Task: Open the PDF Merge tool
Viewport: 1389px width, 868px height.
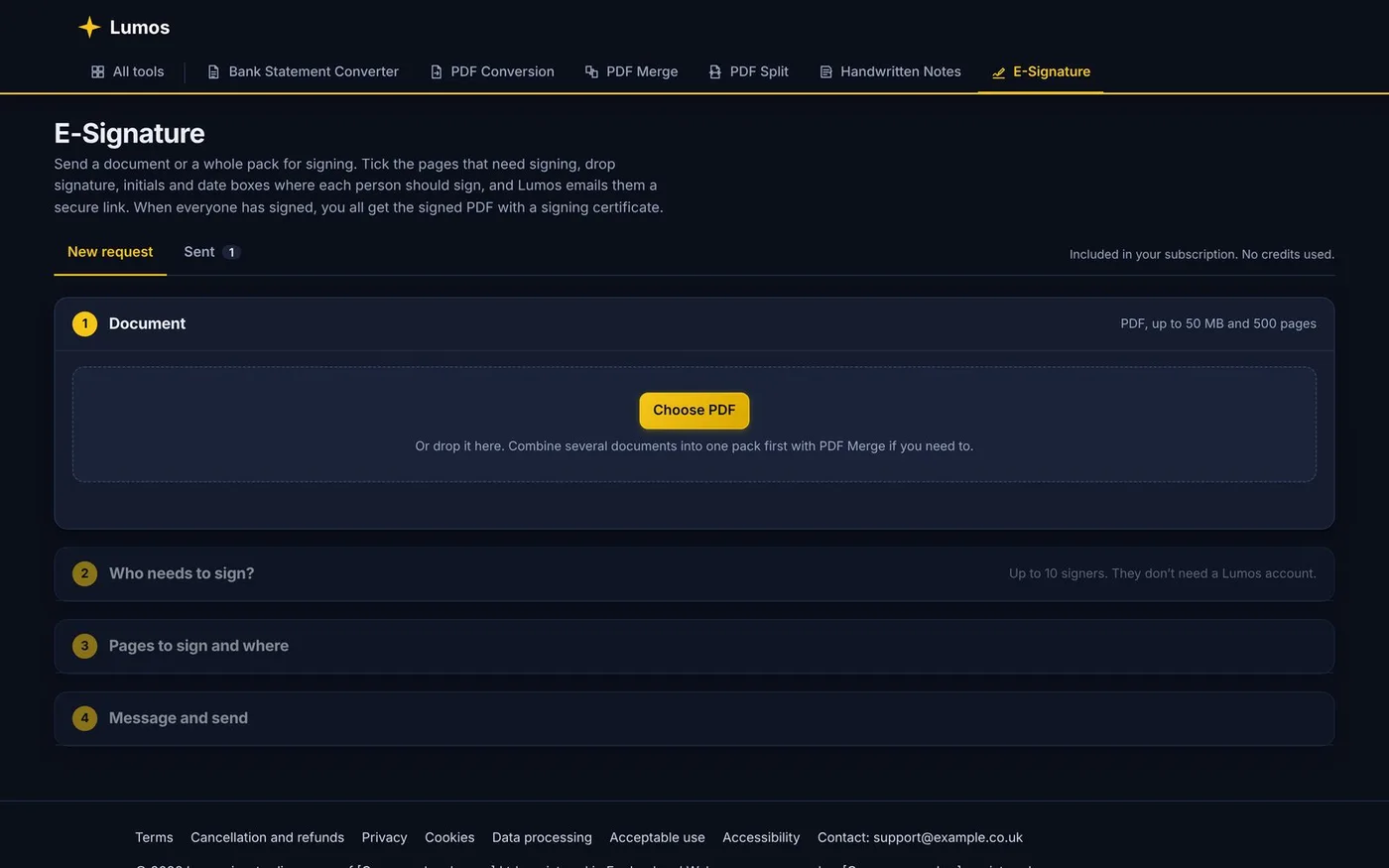Action: 631,71
